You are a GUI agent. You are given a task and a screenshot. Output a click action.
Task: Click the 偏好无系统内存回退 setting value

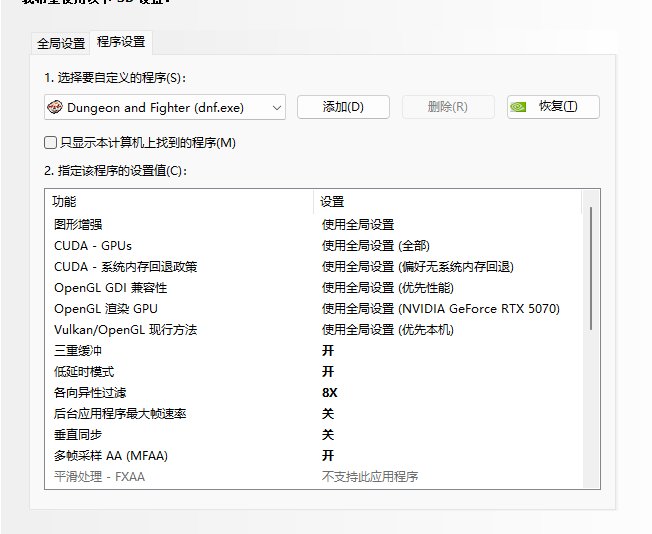417,267
